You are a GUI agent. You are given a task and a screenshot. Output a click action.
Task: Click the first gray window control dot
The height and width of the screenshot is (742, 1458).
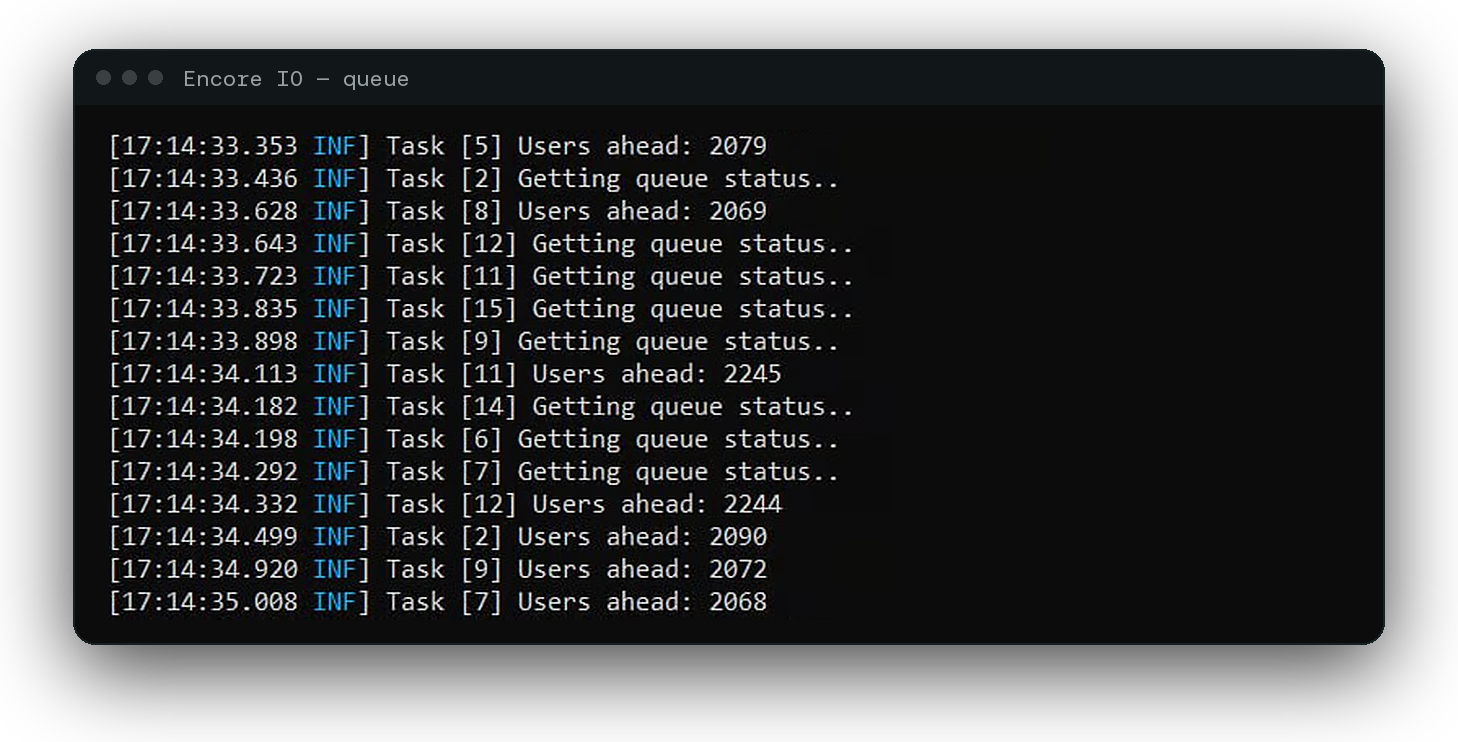coord(104,78)
